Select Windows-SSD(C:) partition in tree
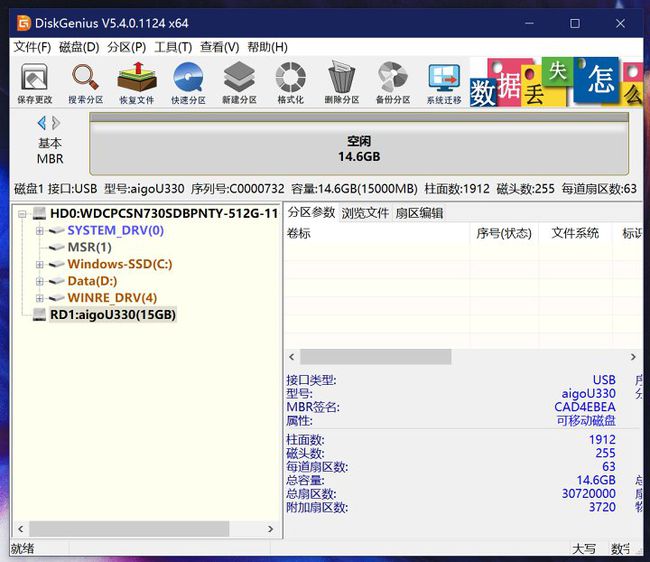This screenshot has width=650, height=562. pyautogui.click(x=120, y=264)
